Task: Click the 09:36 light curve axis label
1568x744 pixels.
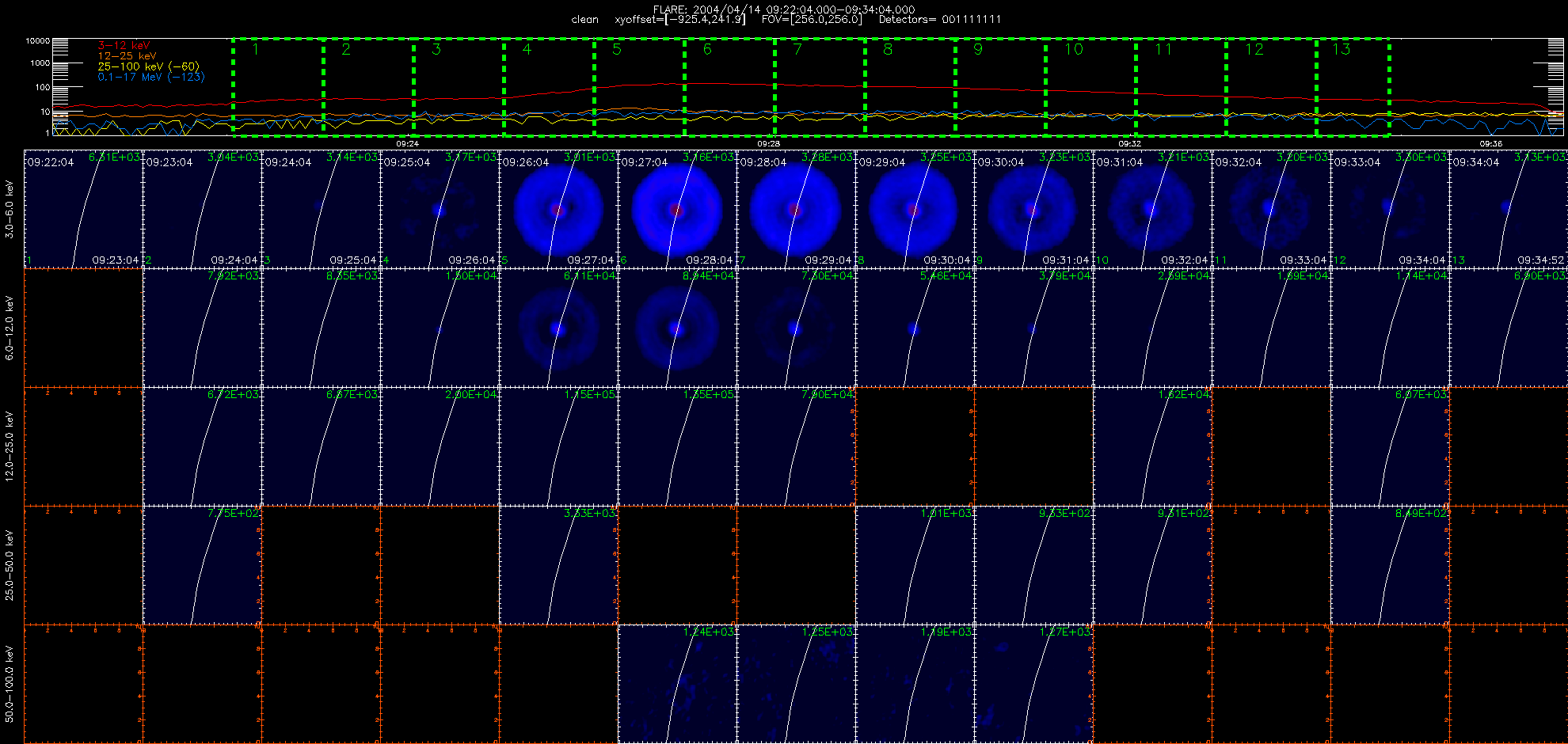Action: [x=1490, y=144]
